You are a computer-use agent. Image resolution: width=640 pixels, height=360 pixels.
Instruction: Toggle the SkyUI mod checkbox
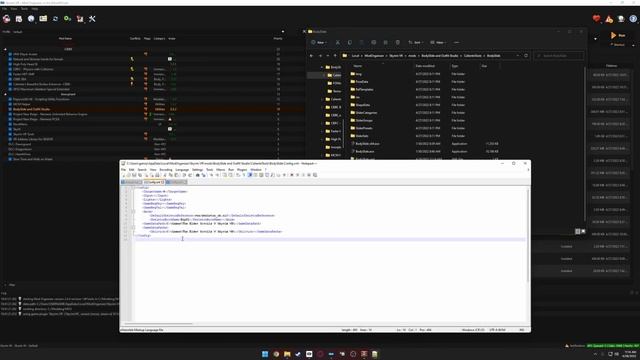click(x=10, y=129)
